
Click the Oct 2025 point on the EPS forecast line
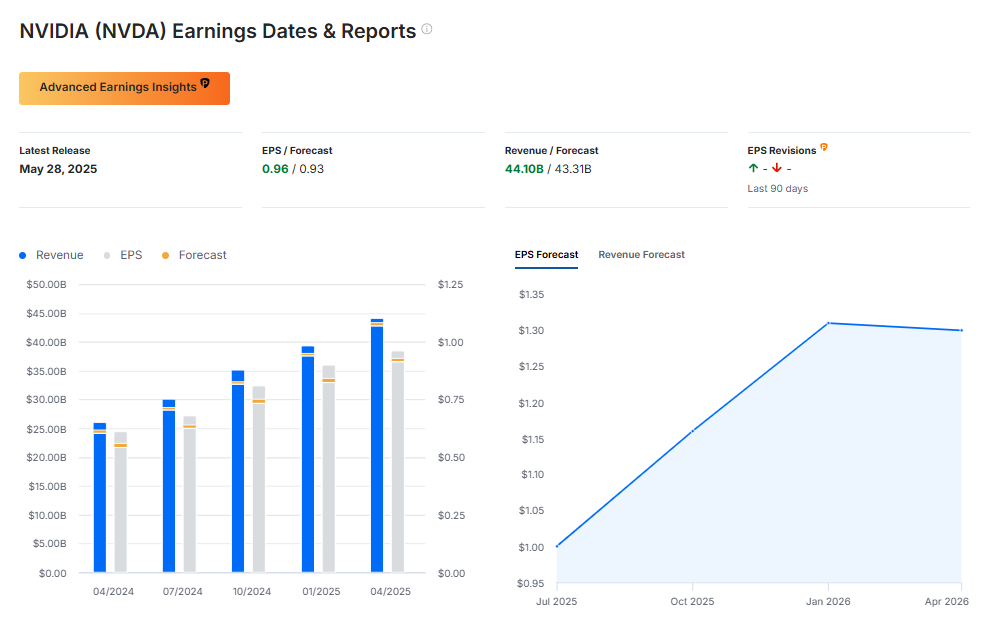click(x=692, y=431)
